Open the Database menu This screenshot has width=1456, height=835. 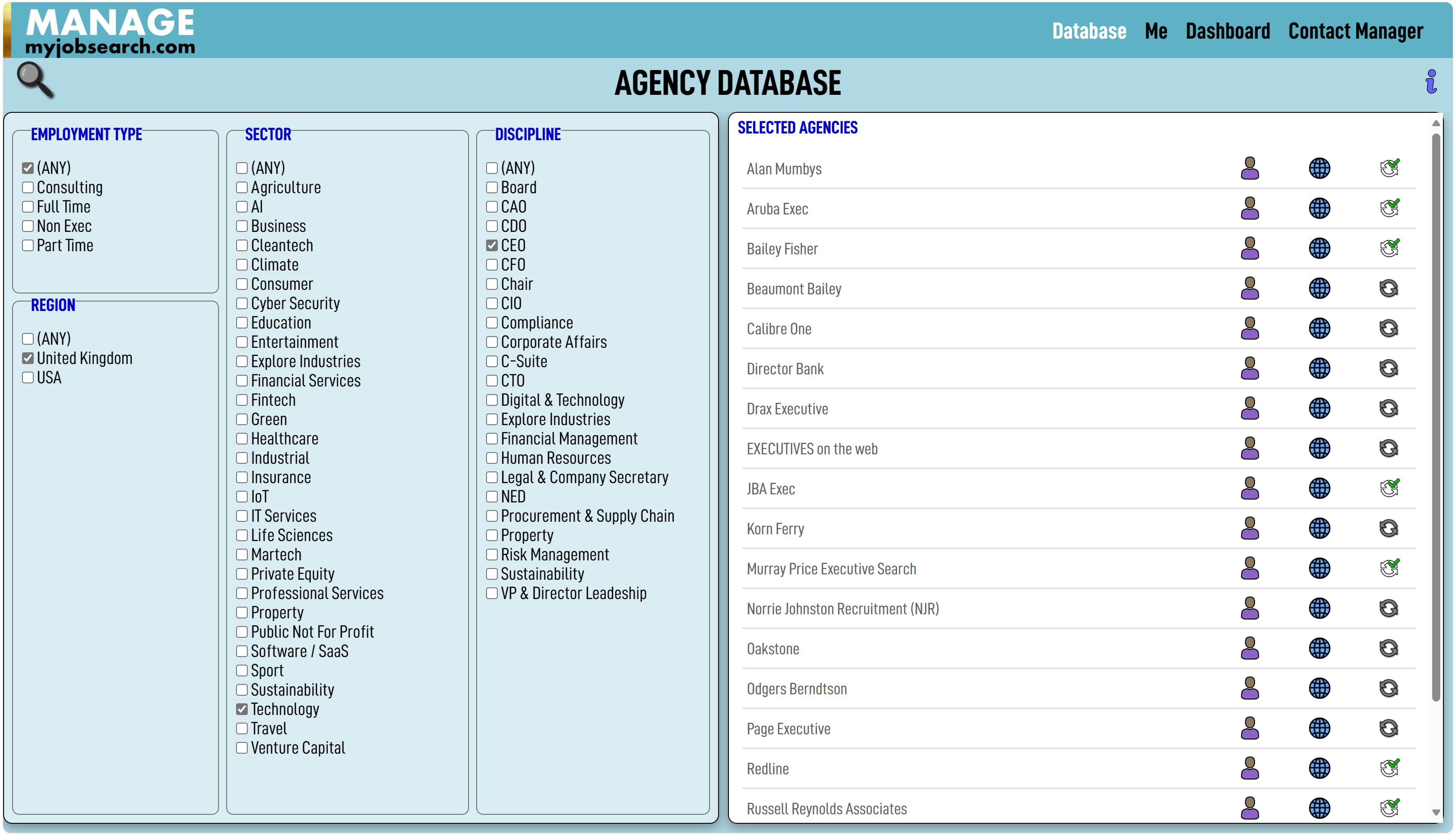coord(1089,31)
